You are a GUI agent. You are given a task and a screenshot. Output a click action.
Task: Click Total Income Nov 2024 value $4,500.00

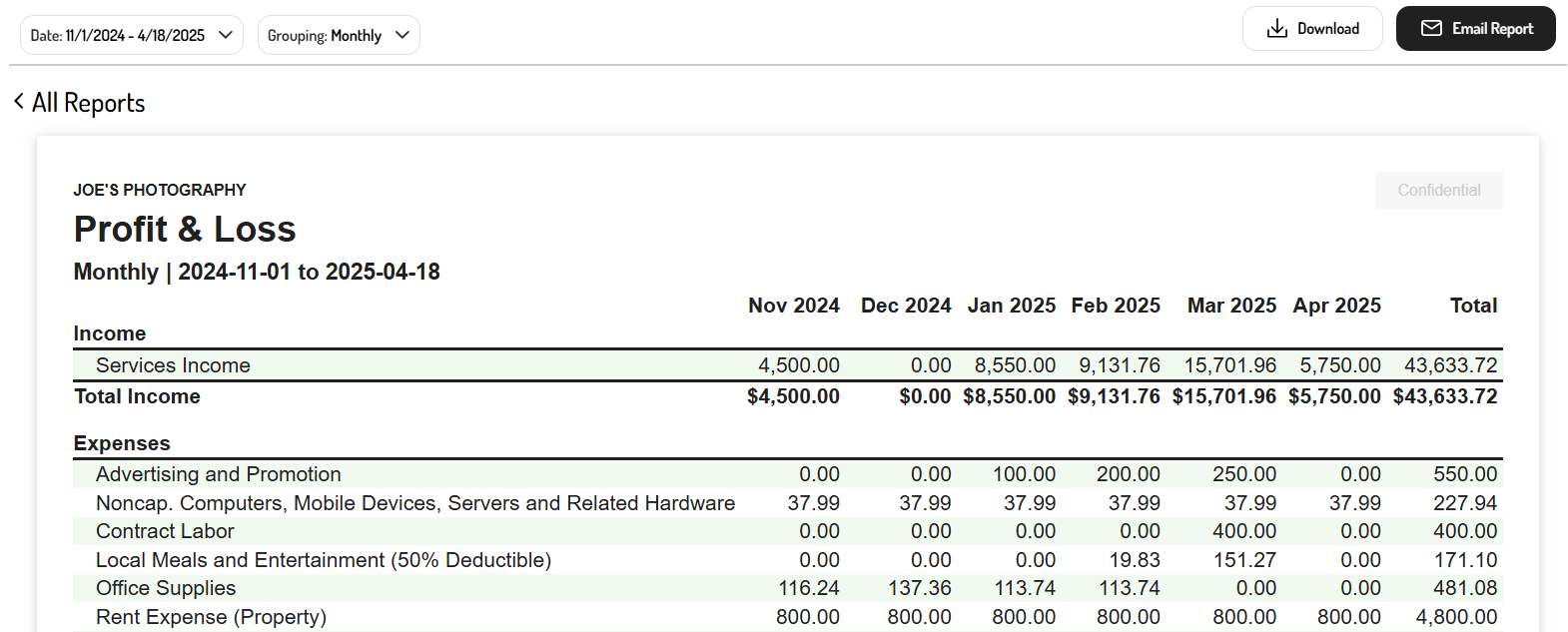click(794, 396)
